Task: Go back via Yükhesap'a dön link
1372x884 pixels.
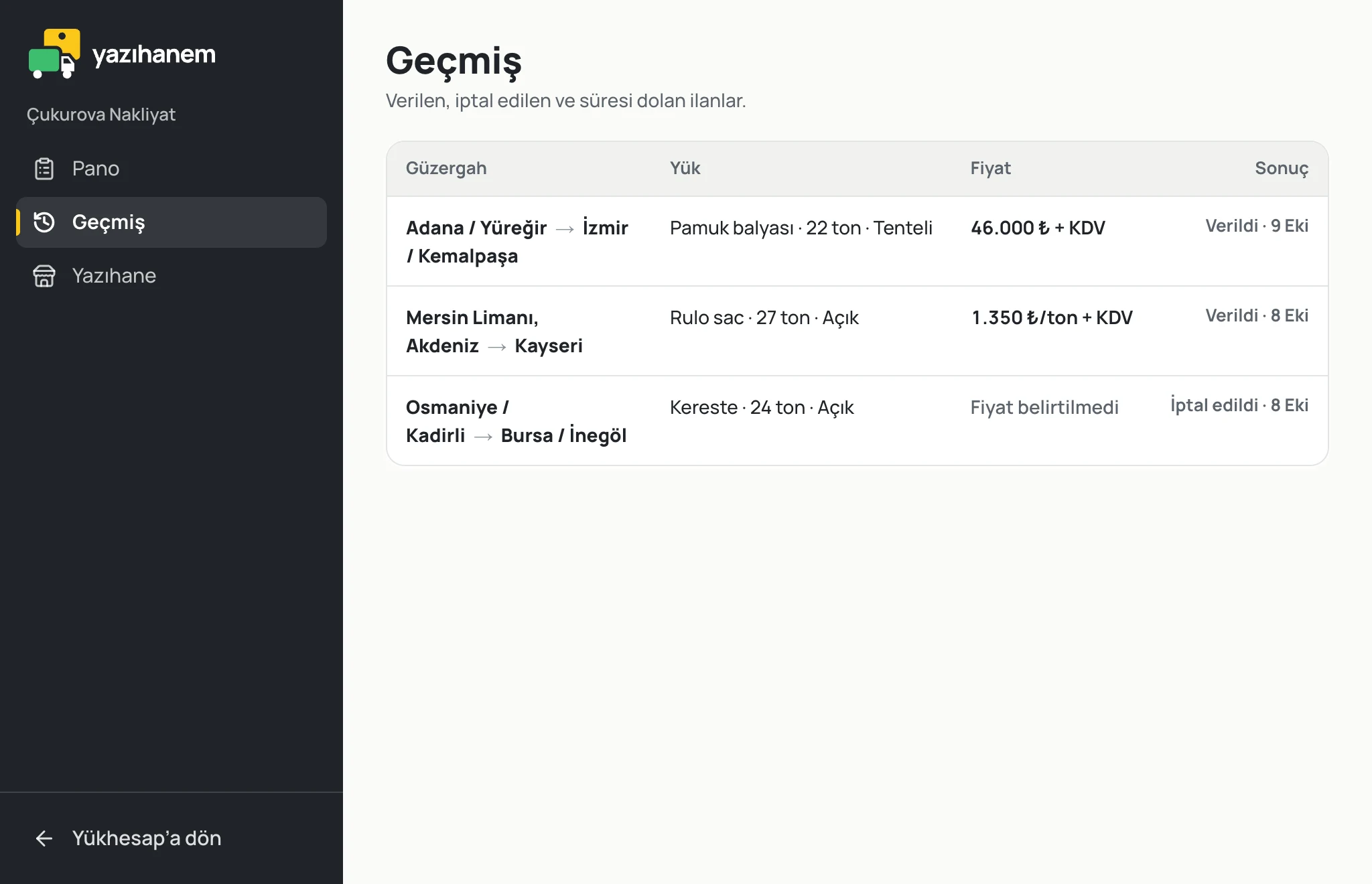Action: (x=171, y=838)
